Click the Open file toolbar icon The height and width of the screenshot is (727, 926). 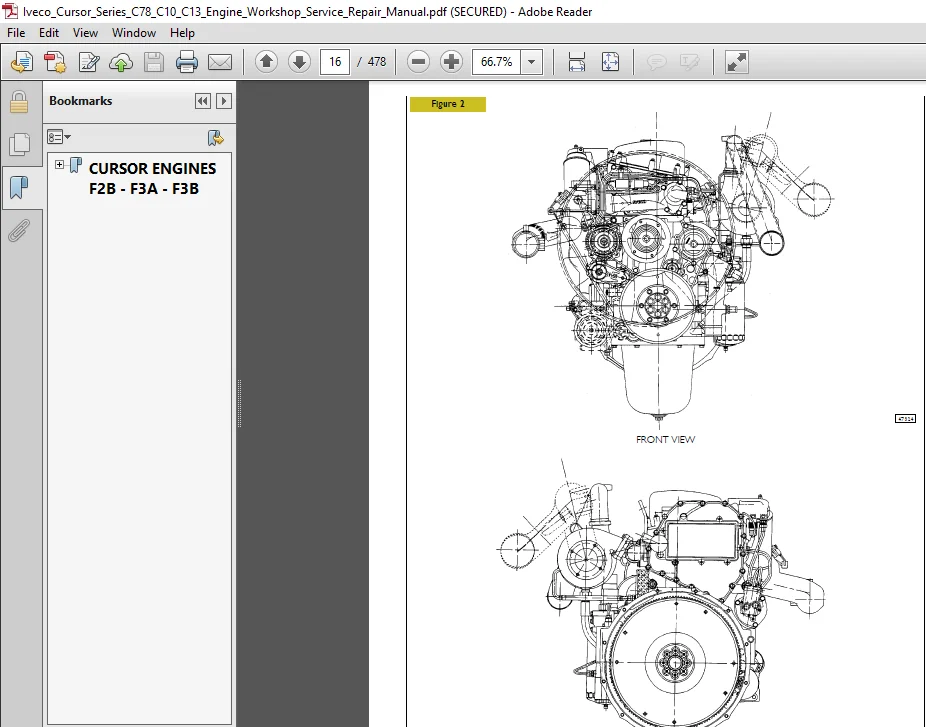[22, 62]
